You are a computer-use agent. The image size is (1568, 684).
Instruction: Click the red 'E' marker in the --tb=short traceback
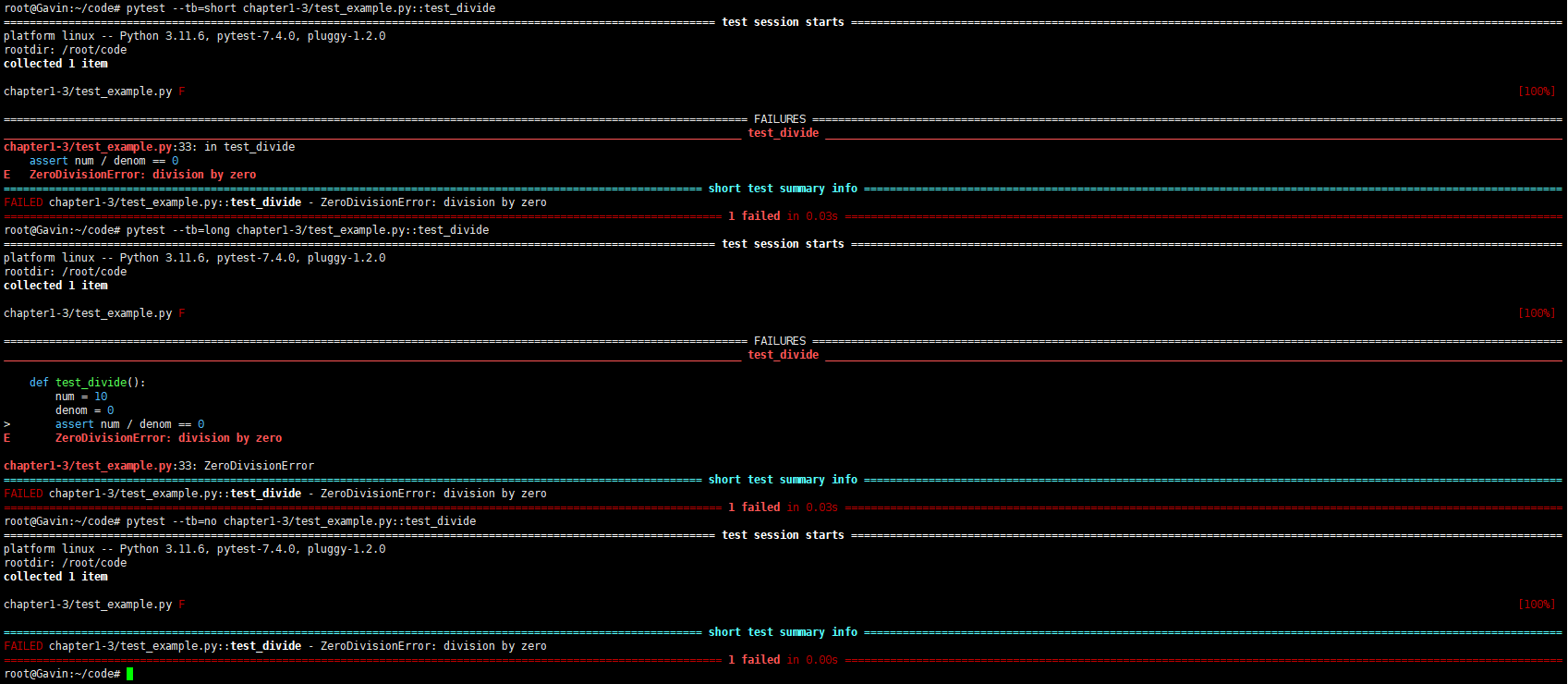[7, 175]
